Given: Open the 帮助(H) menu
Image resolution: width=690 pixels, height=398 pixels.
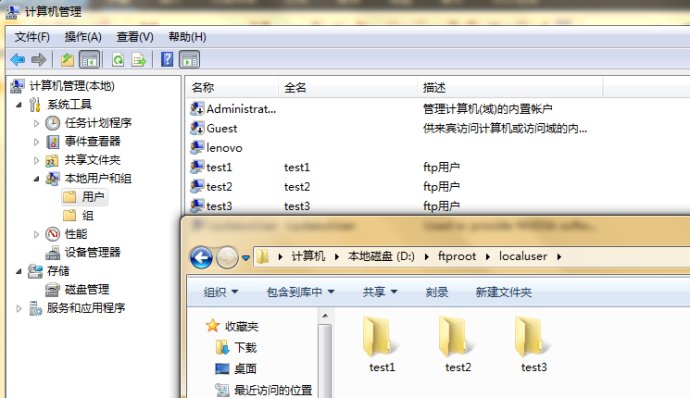Looking at the screenshot, I should pos(187,37).
